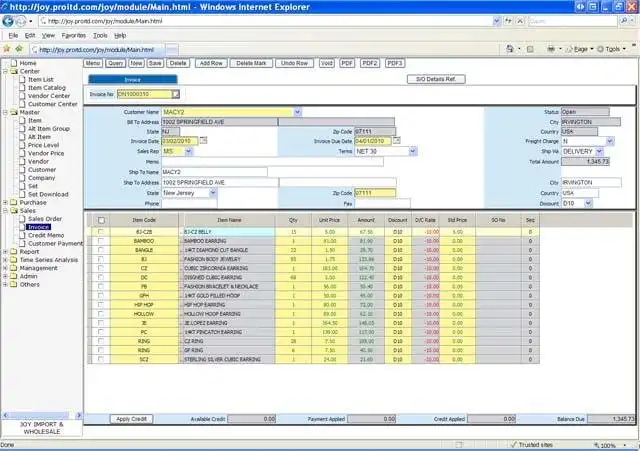The height and width of the screenshot is (451, 640).
Task: Check the BANGLE row checkbox
Action: 100,250
